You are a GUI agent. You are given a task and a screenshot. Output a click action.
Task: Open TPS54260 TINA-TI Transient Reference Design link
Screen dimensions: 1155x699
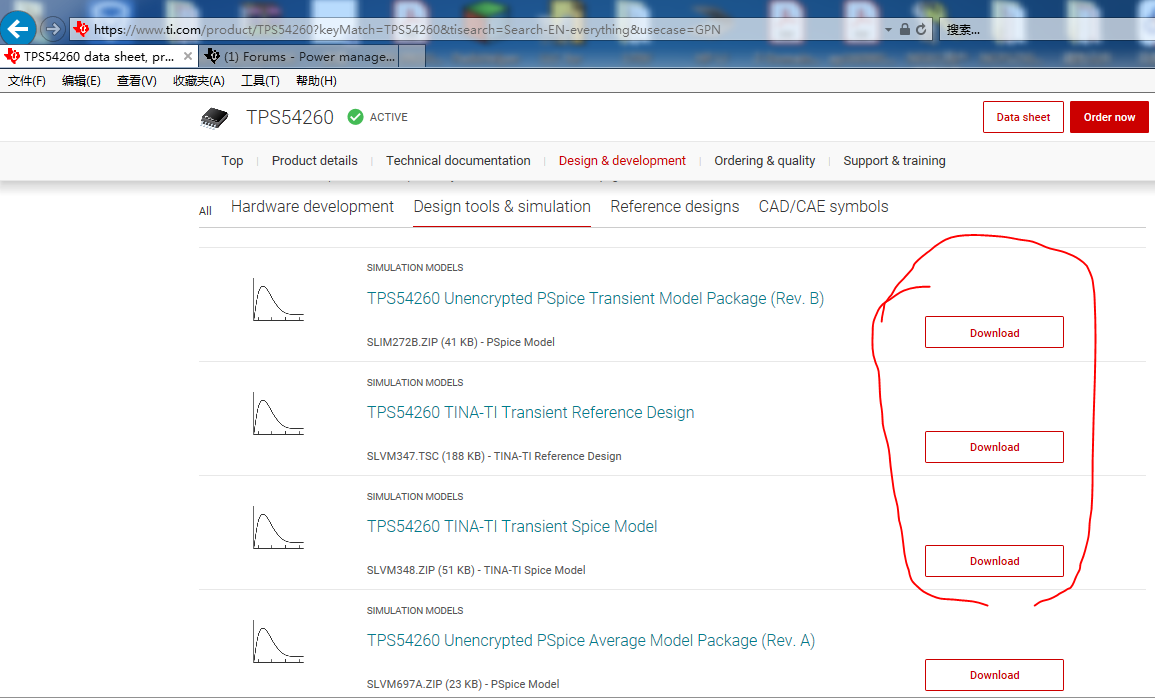pyautogui.click(x=530, y=412)
